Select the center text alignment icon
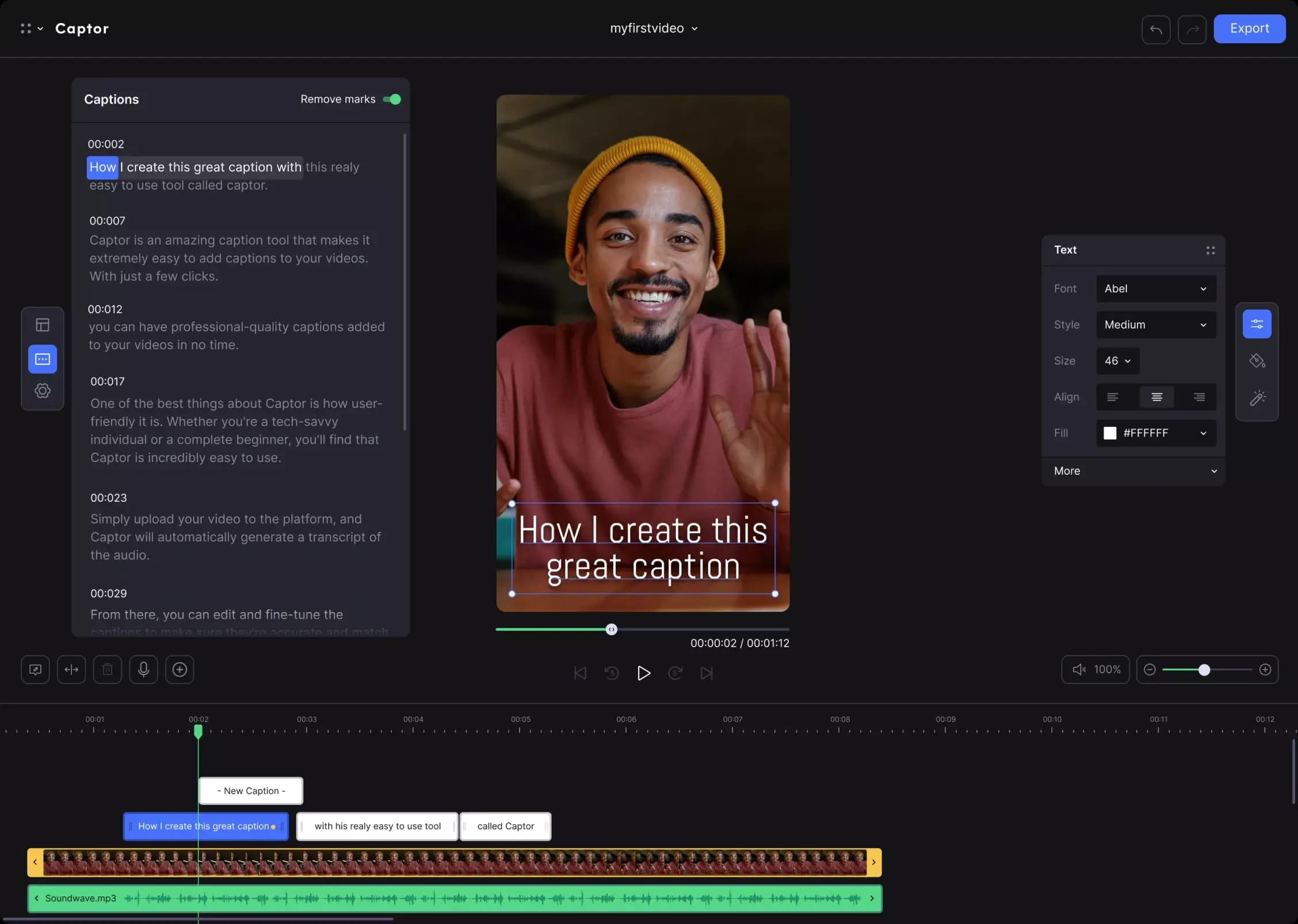 1156,397
